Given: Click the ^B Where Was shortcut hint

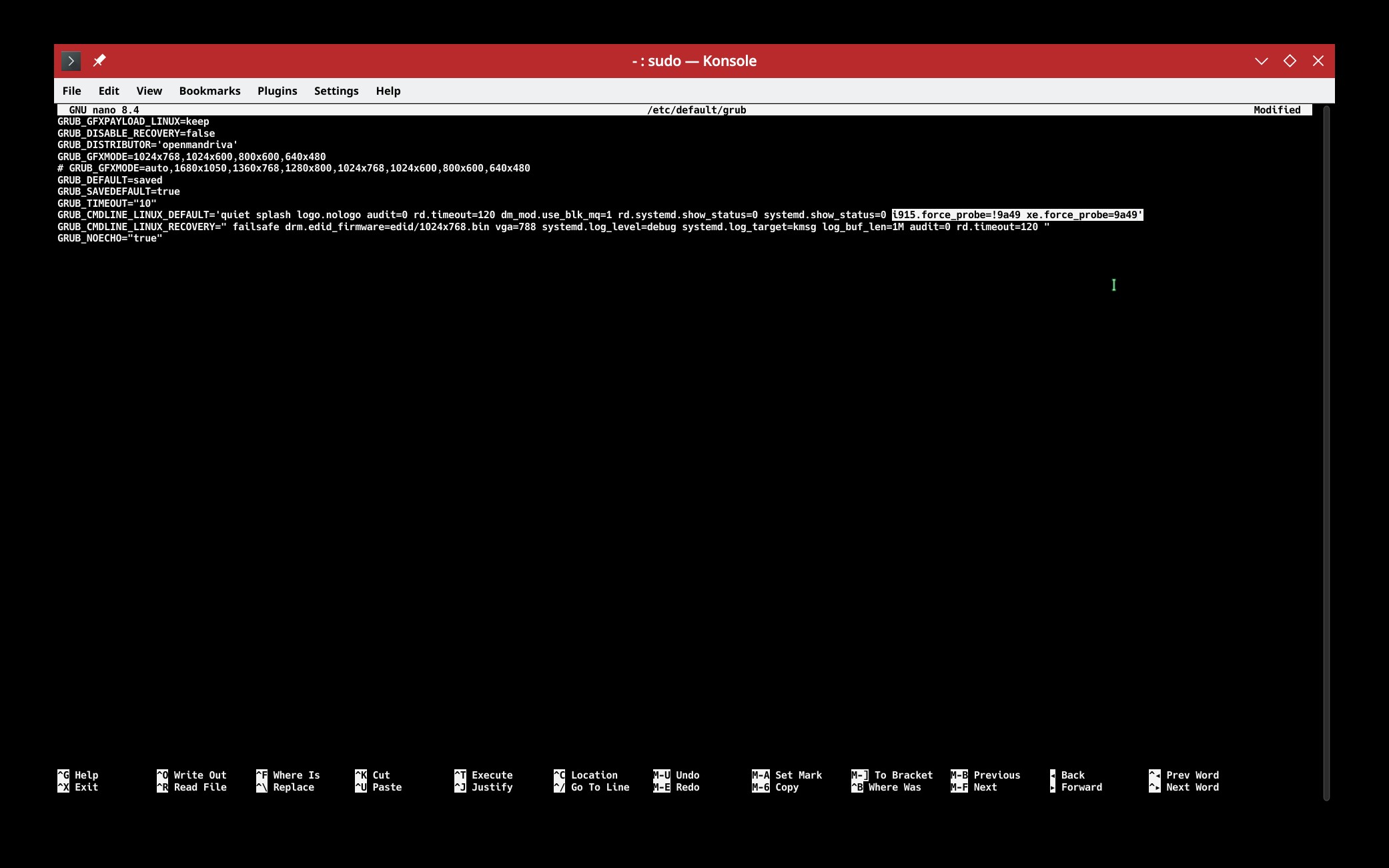Looking at the screenshot, I should click(x=886, y=787).
